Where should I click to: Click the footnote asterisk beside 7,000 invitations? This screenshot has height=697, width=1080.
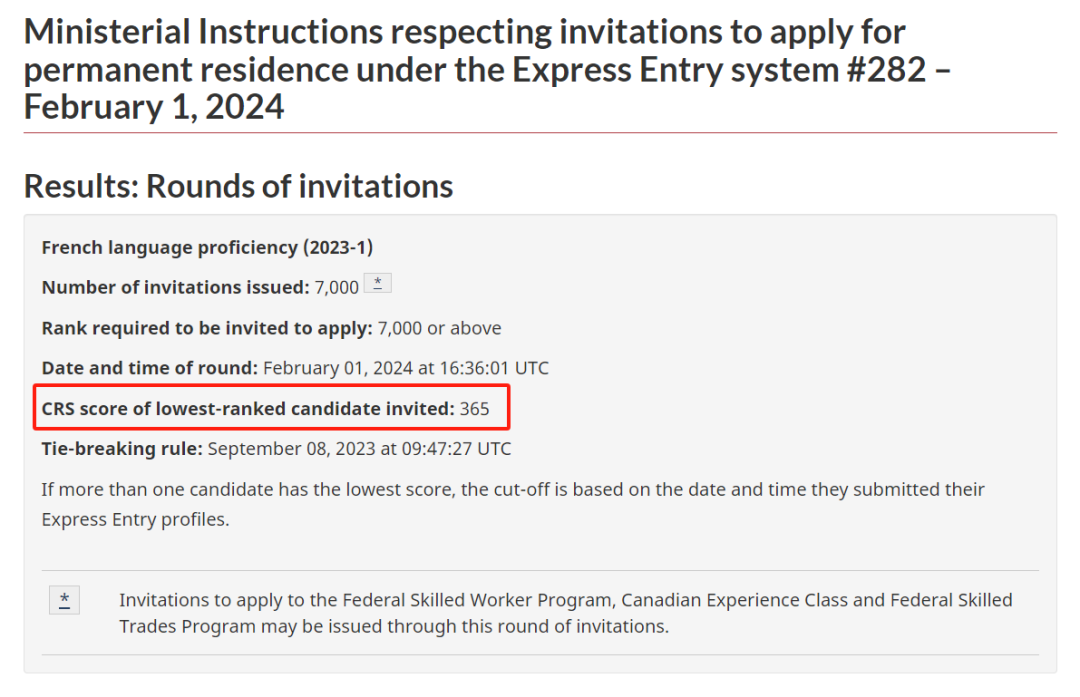pyautogui.click(x=377, y=283)
